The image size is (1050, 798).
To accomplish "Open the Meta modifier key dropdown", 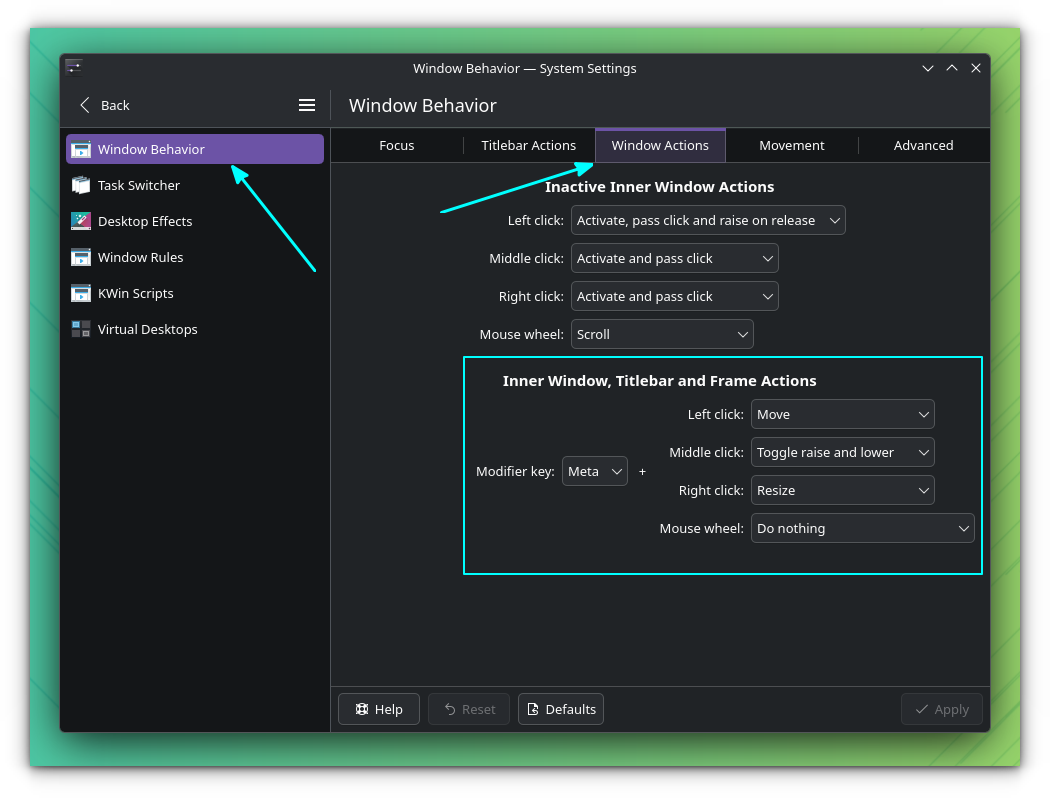I will coord(595,471).
